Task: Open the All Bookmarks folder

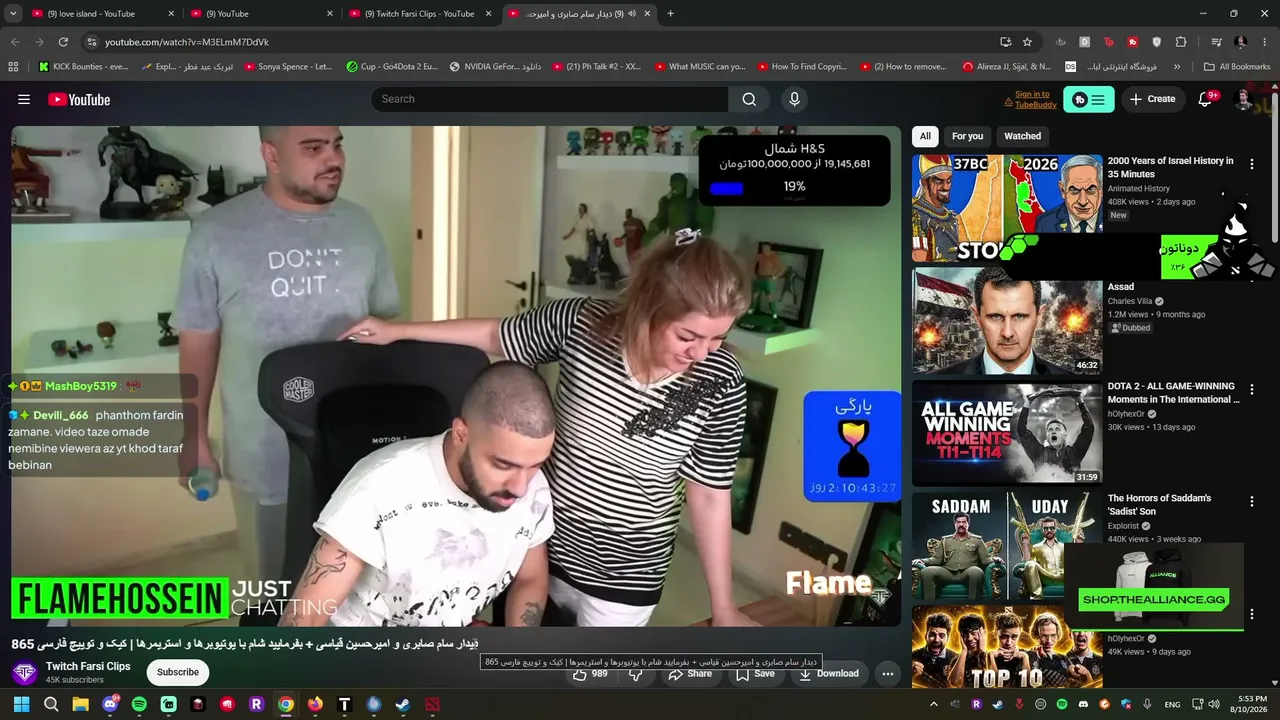Action: pyautogui.click(x=1237, y=67)
